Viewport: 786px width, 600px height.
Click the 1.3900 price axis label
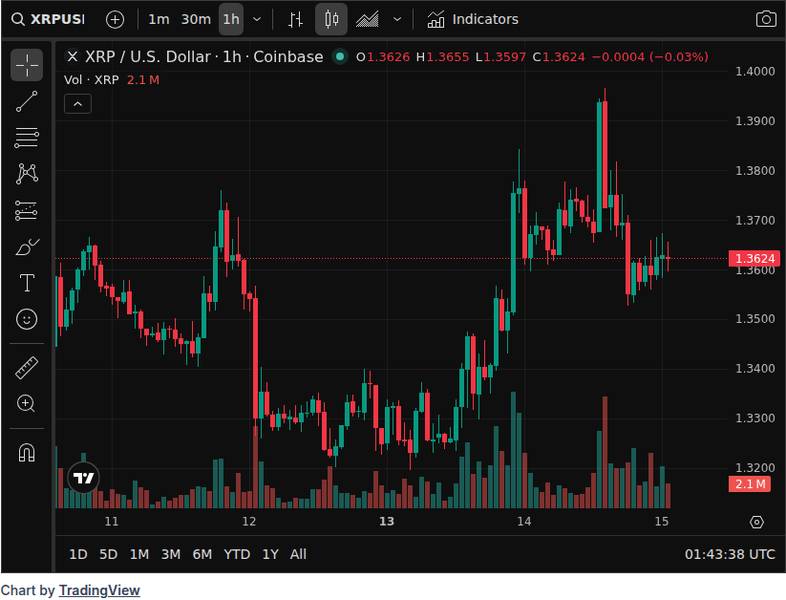coord(755,121)
